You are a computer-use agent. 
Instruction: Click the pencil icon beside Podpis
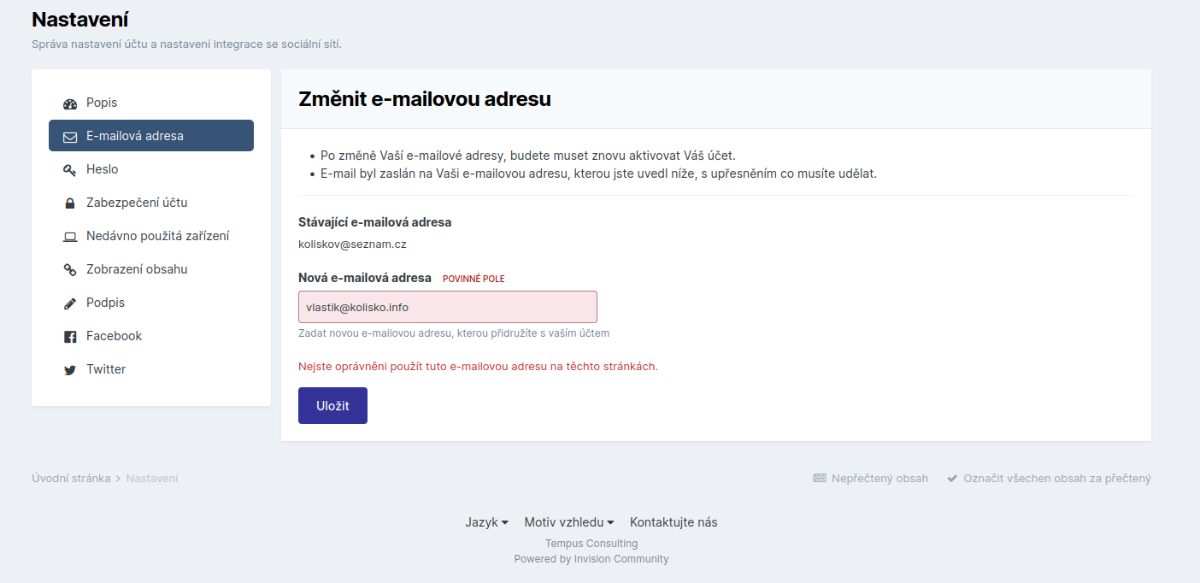[x=70, y=303]
